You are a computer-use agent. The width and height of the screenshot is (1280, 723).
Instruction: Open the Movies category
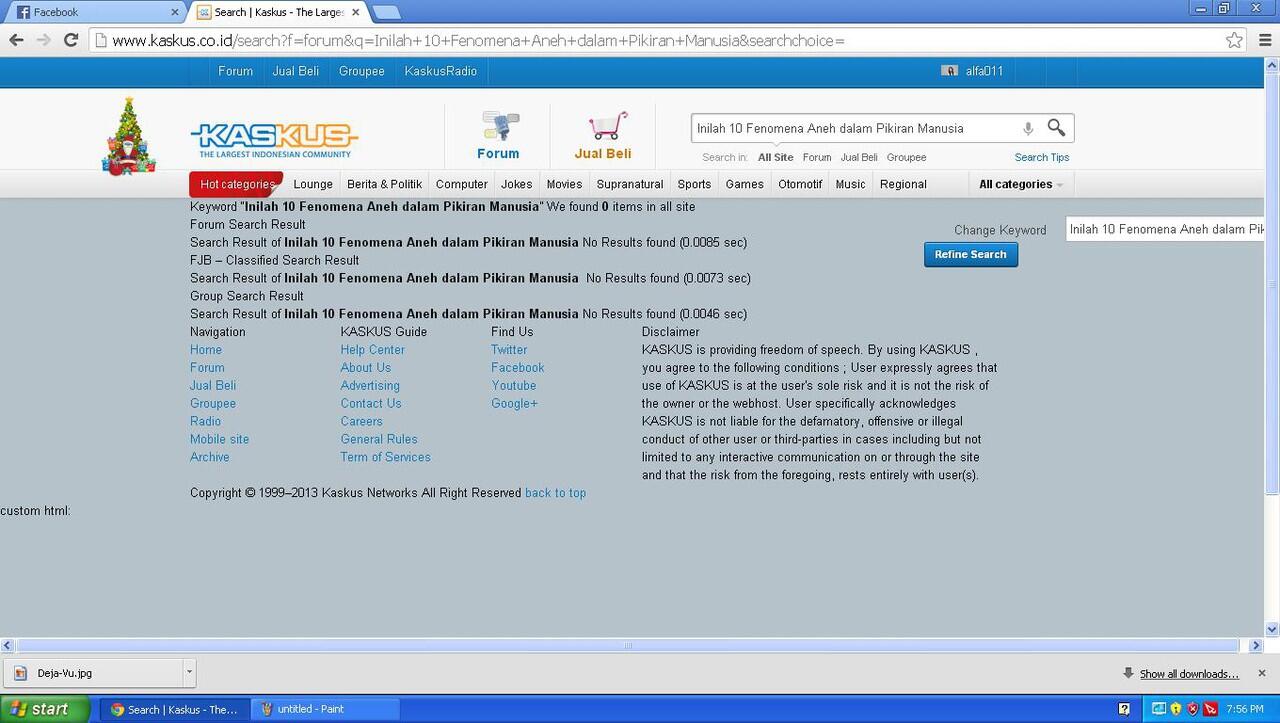point(564,184)
